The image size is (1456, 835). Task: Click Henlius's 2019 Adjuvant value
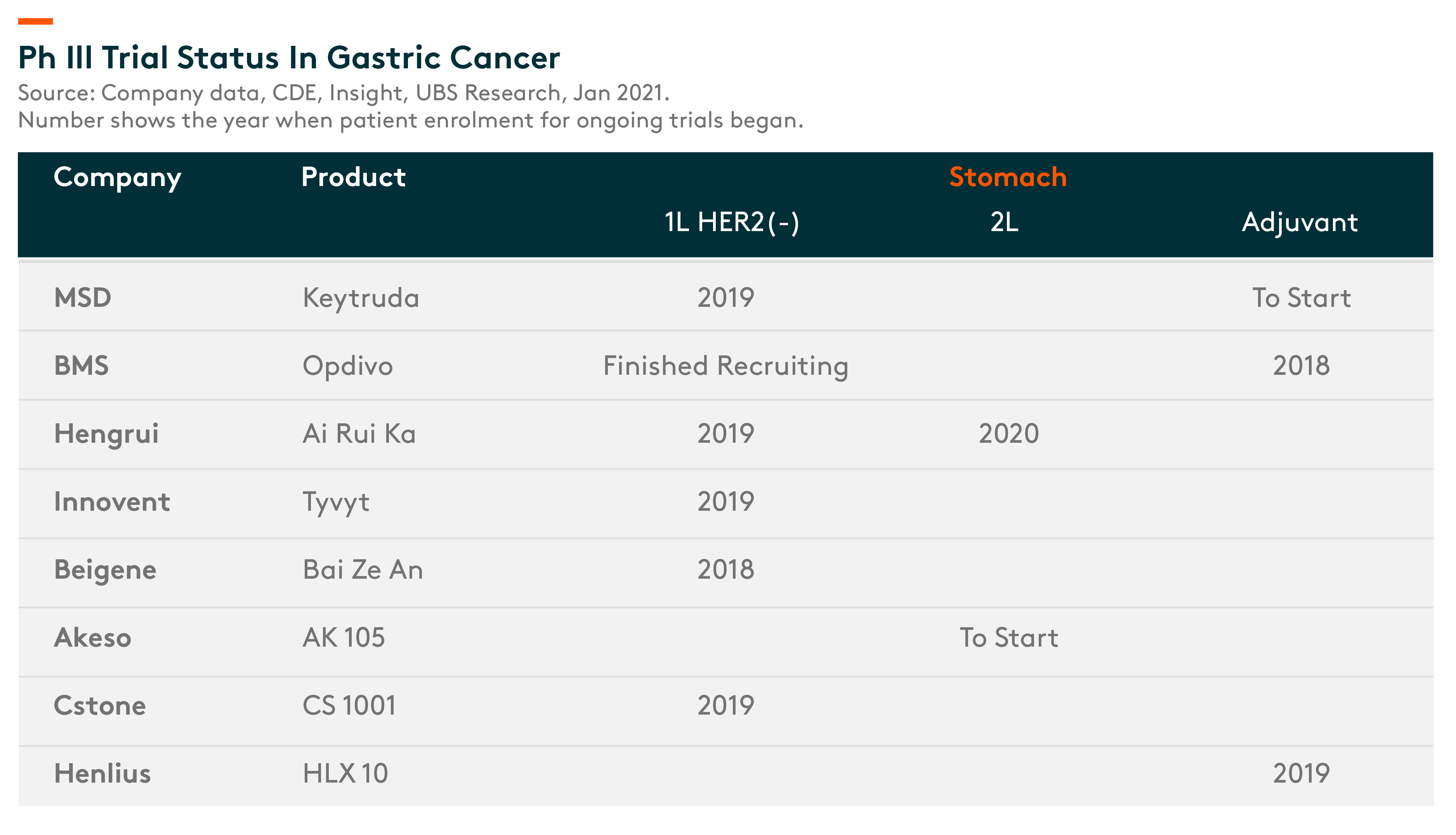point(1301,774)
